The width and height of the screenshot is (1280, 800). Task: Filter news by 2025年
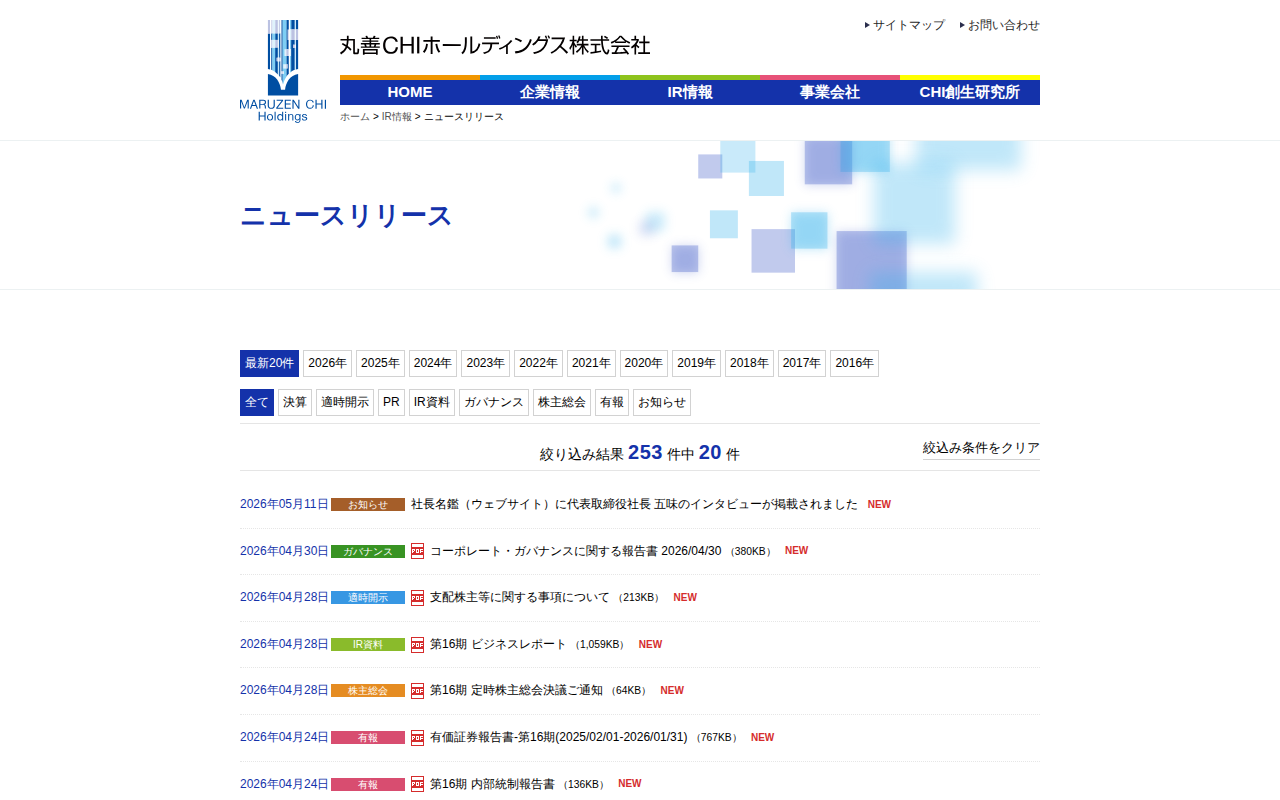380,363
